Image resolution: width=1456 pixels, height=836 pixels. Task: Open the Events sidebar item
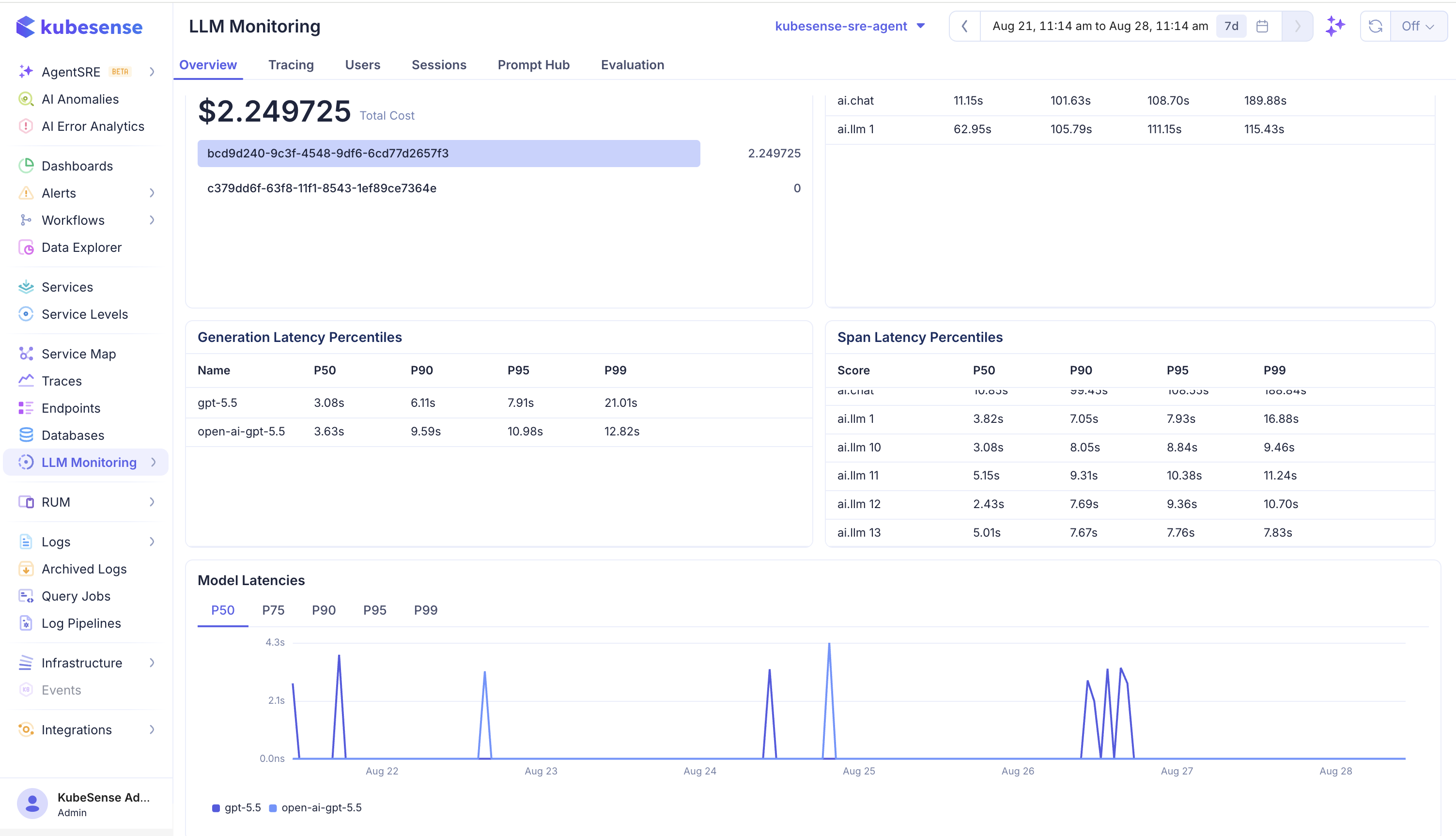(61, 690)
